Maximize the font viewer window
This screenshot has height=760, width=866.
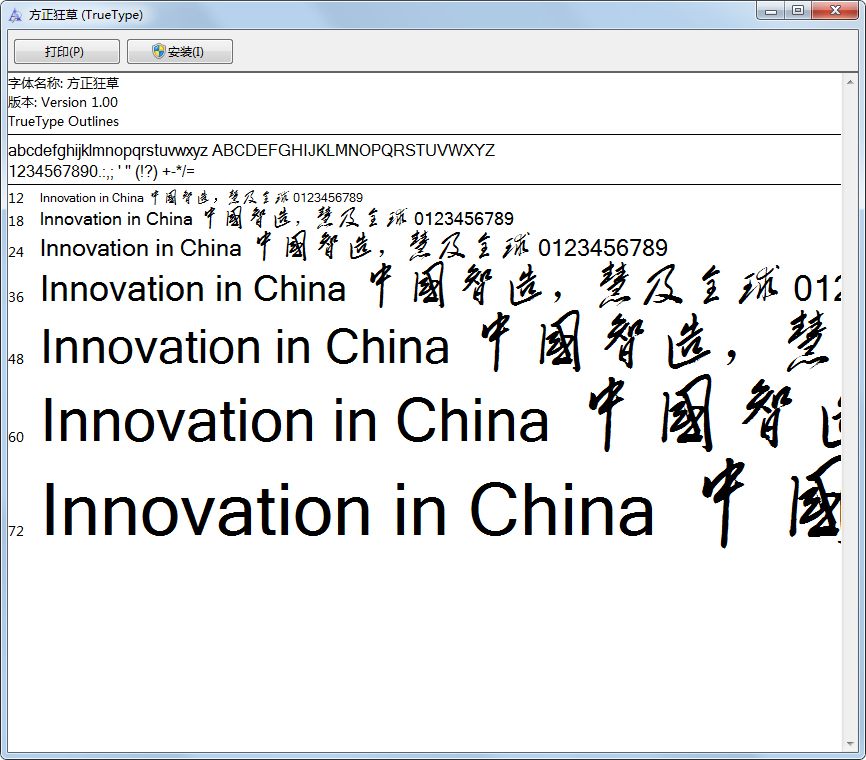click(798, 10)
